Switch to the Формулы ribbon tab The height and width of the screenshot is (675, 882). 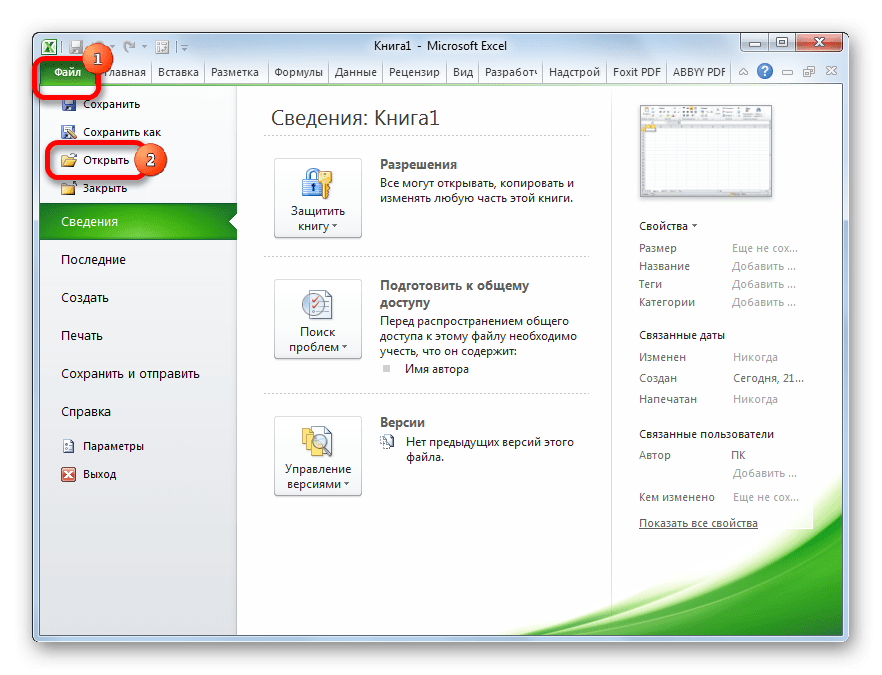[298, 73]
